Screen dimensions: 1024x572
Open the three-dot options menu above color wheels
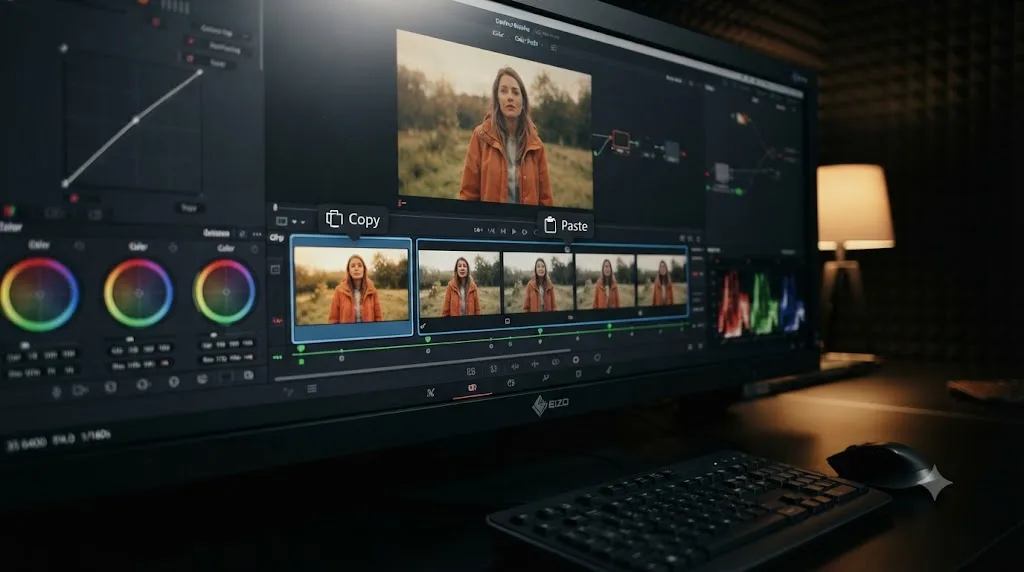tap(257, 234)
